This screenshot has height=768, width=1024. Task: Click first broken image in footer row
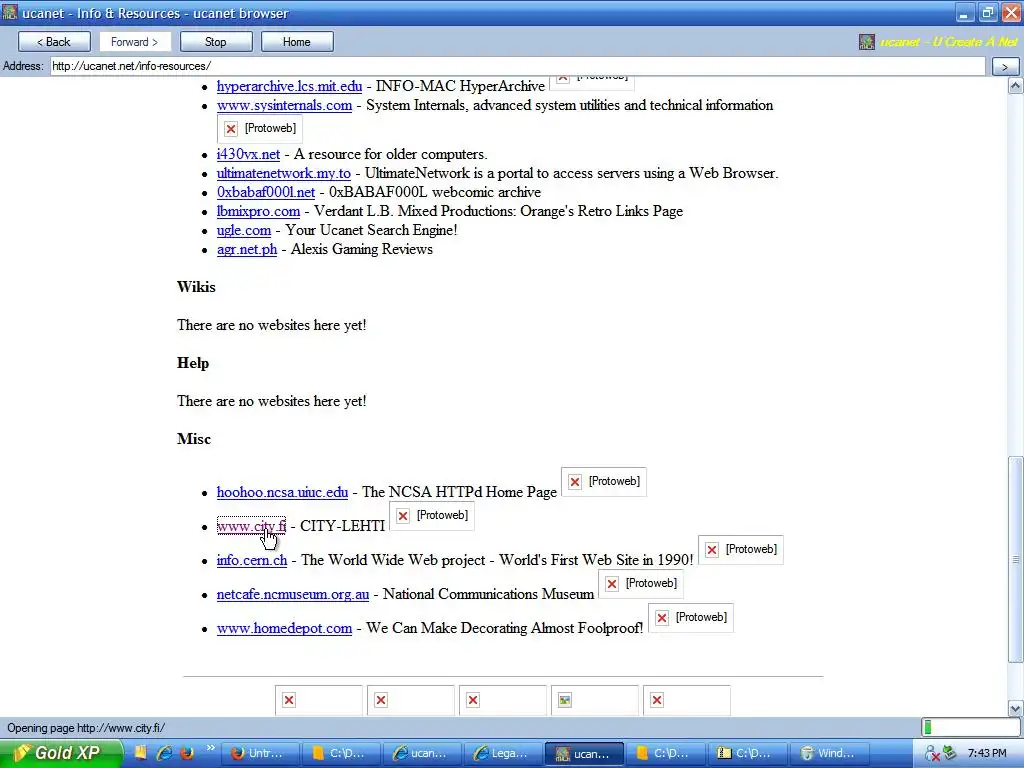pyautogui.click(x=319, y=700)
